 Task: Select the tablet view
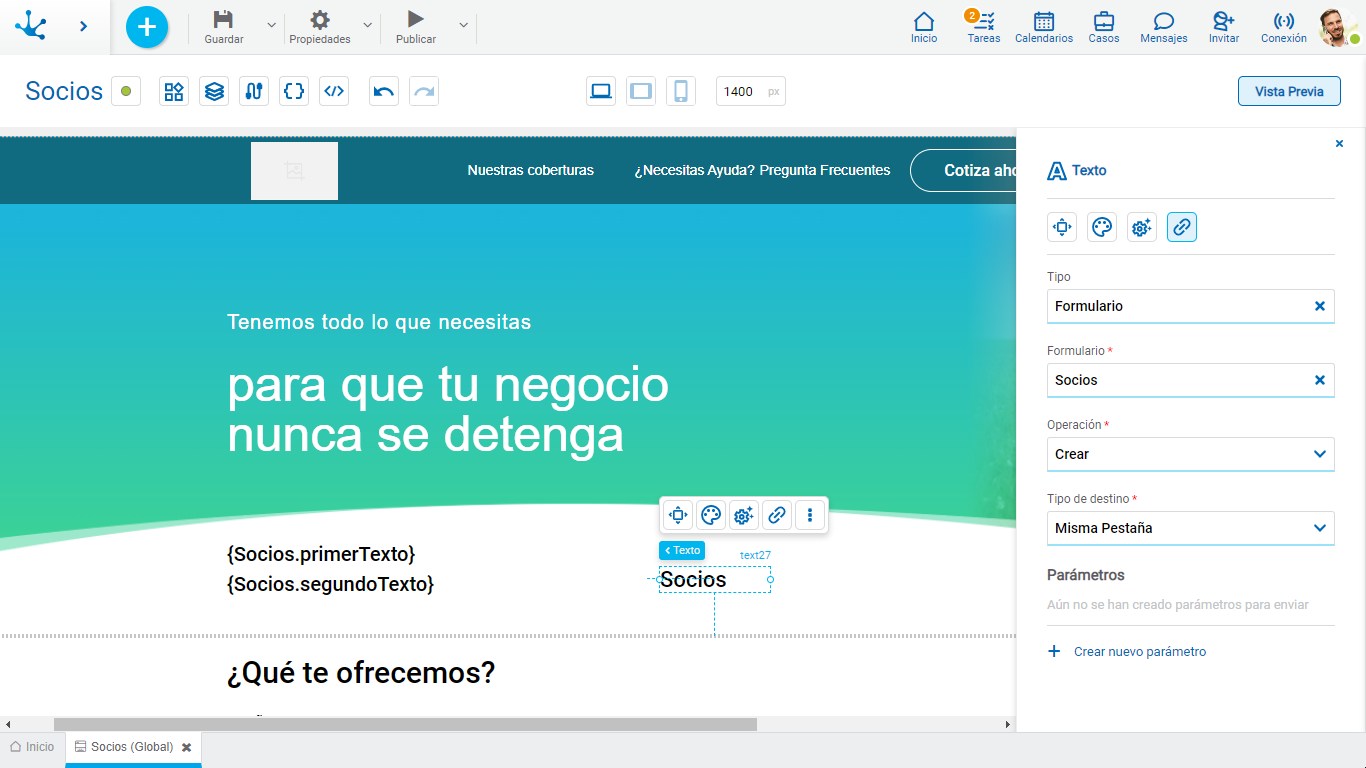pyautogui.click(x=641, y=91)
